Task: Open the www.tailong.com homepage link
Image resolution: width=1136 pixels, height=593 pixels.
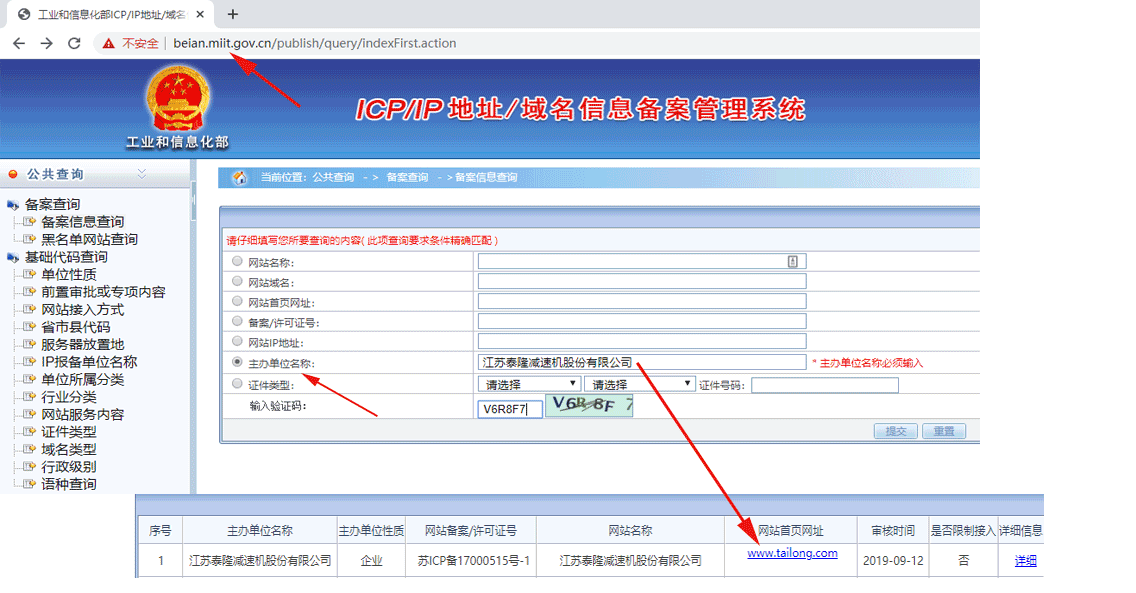Action: click(791, 552)
